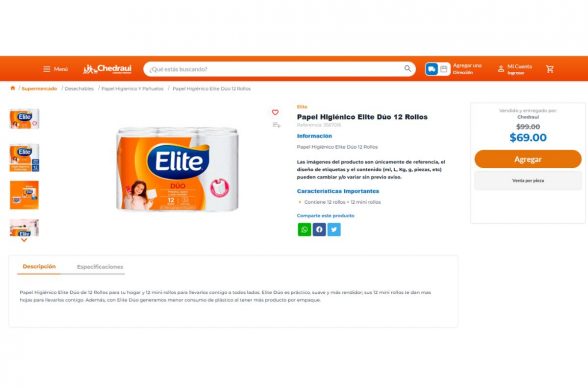Share product on Twitter
Image resolution: width=588 pixels, height=388 pixels.
click(334, 229)
